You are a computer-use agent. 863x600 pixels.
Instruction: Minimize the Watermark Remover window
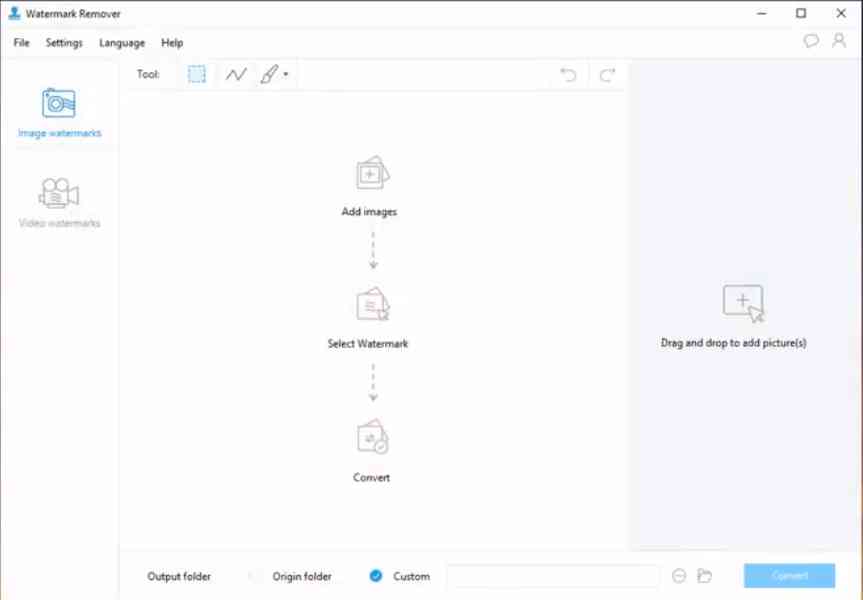click(x=762, y=13)
